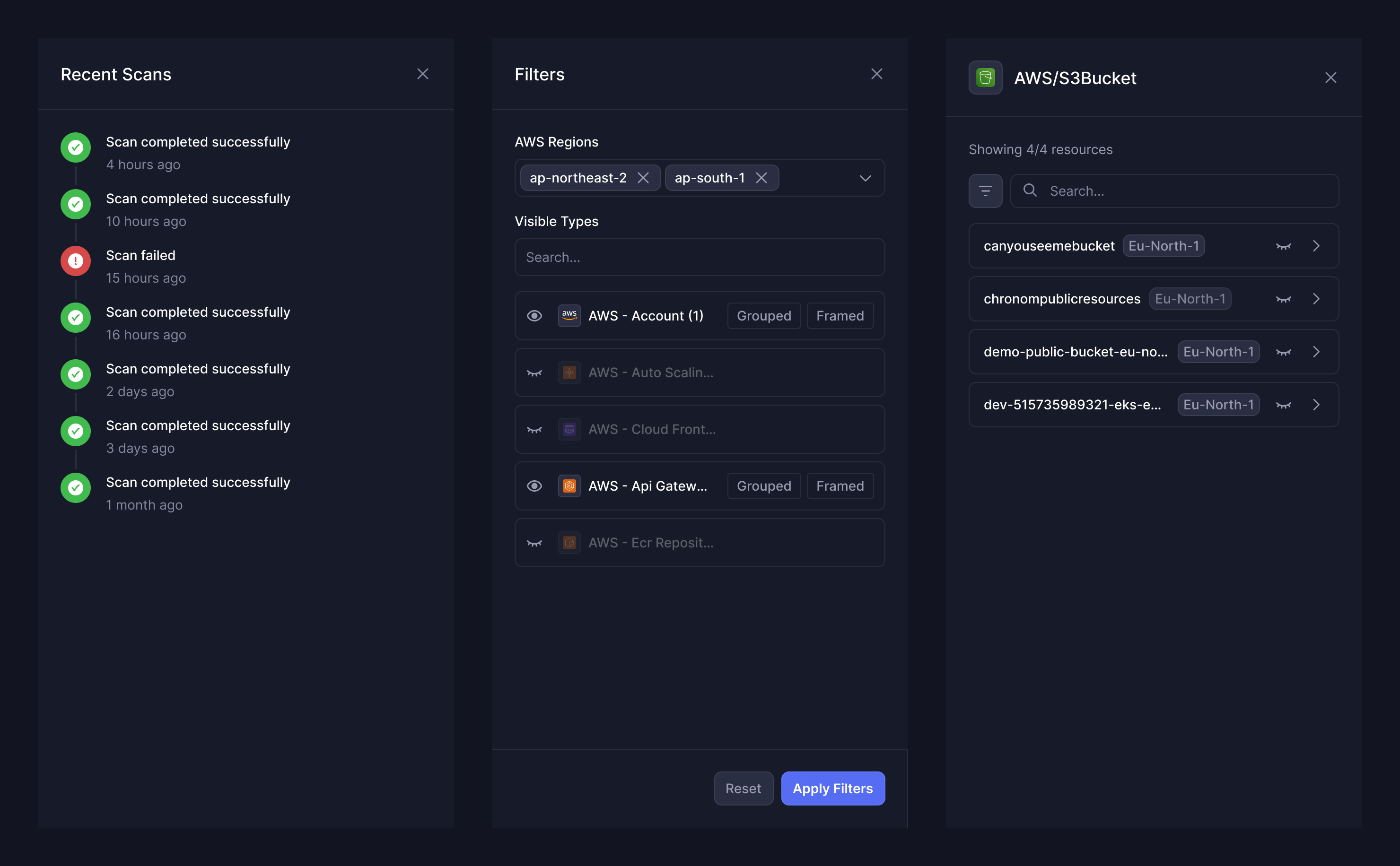Click the Api Gateway service icon
The width and height of the screenshot is (1400, 866).
[x=569, y=485]
